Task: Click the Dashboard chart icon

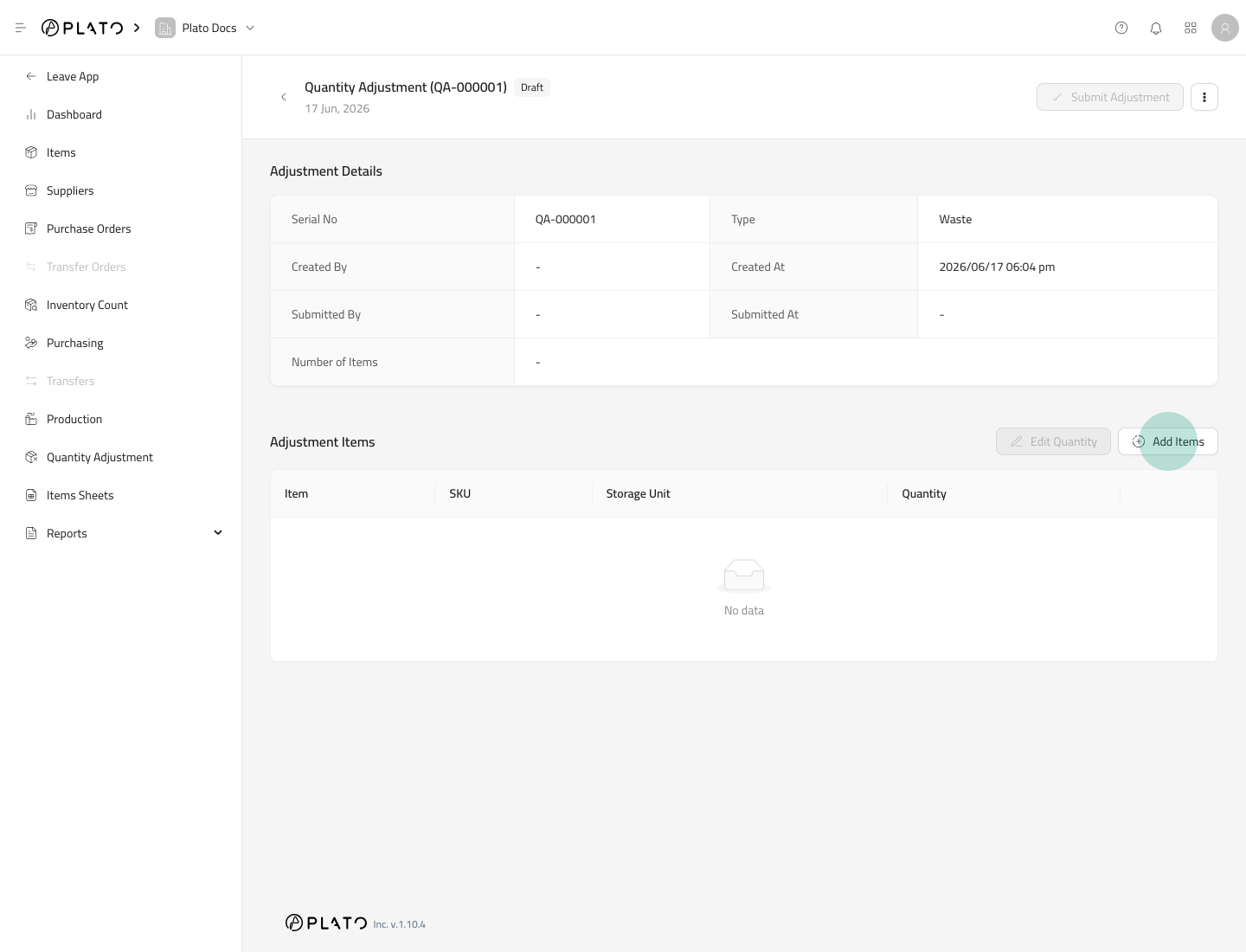Action: [31, 114]
